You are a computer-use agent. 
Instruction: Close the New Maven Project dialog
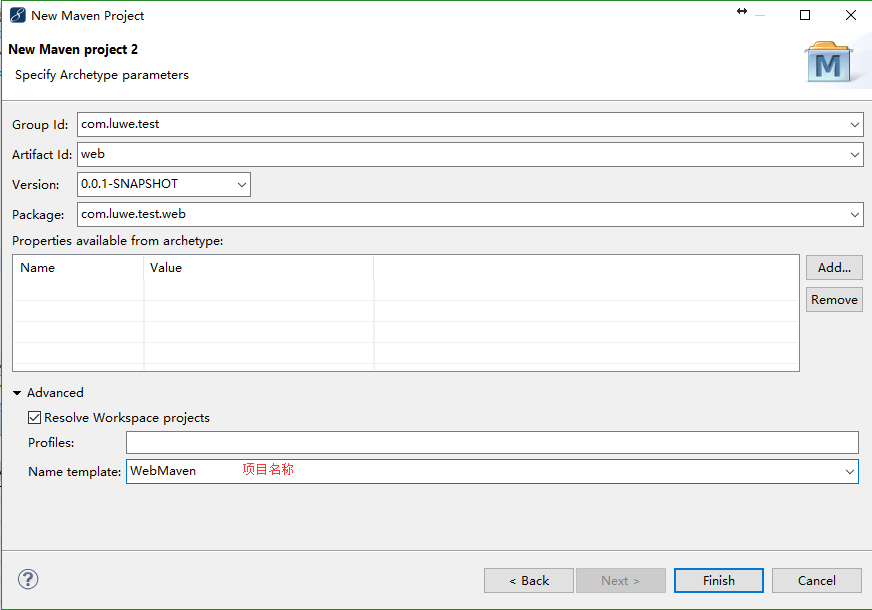851,15
